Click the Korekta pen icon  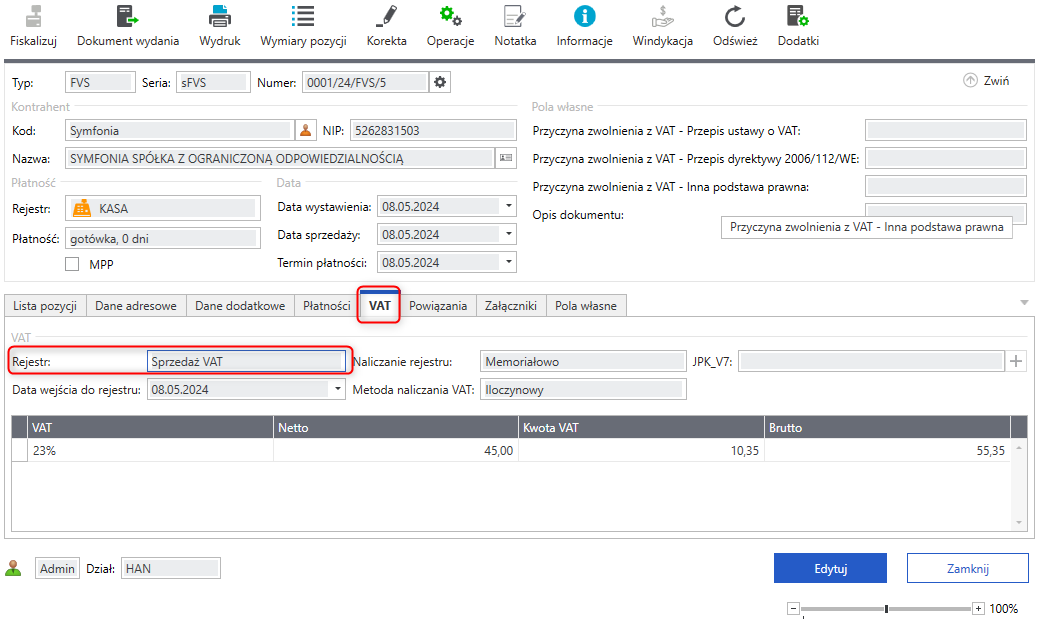[x=386, y=18]
